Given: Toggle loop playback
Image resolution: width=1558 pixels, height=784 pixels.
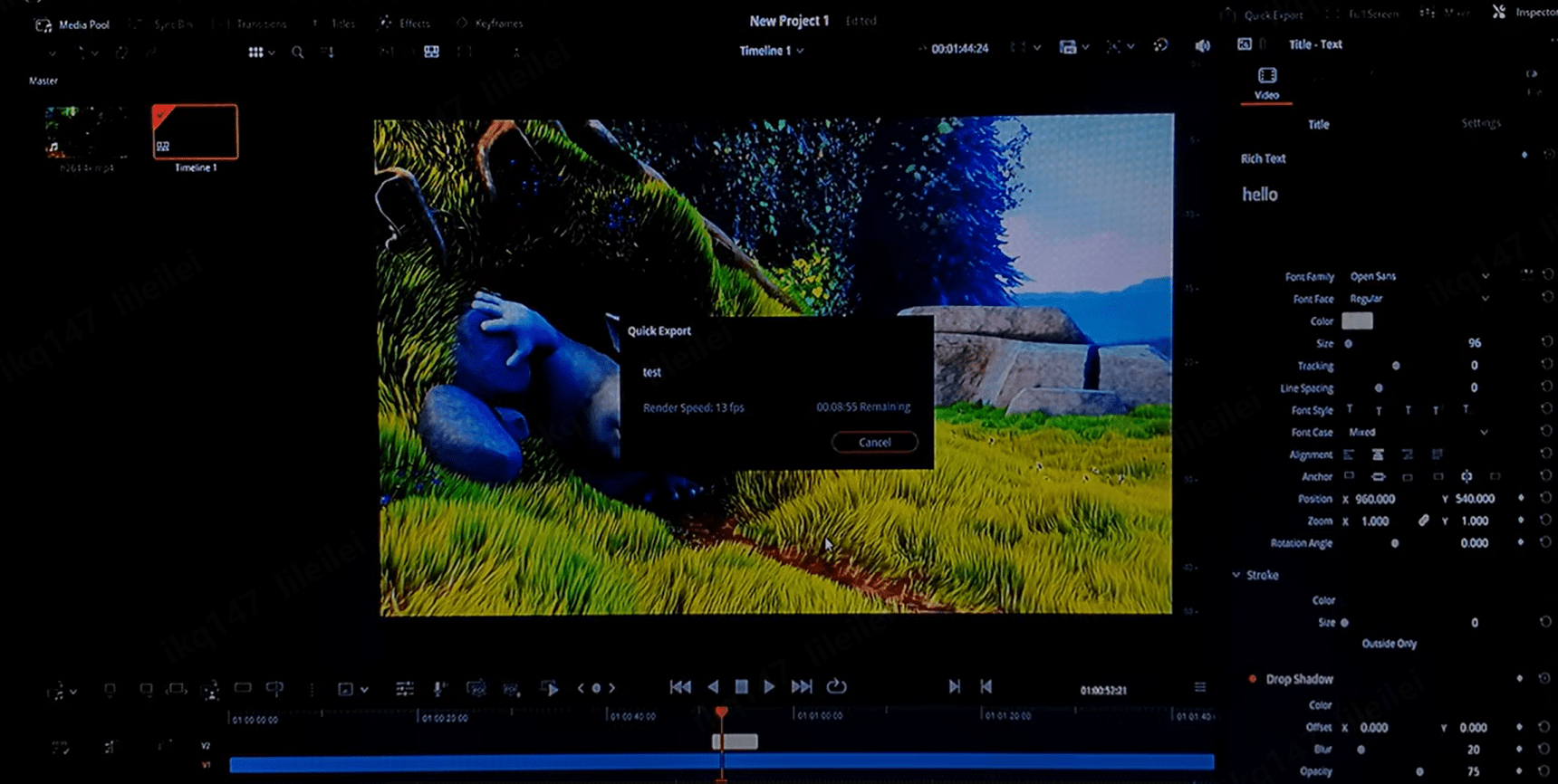Looking at the screenshot, I should point(836,687).
